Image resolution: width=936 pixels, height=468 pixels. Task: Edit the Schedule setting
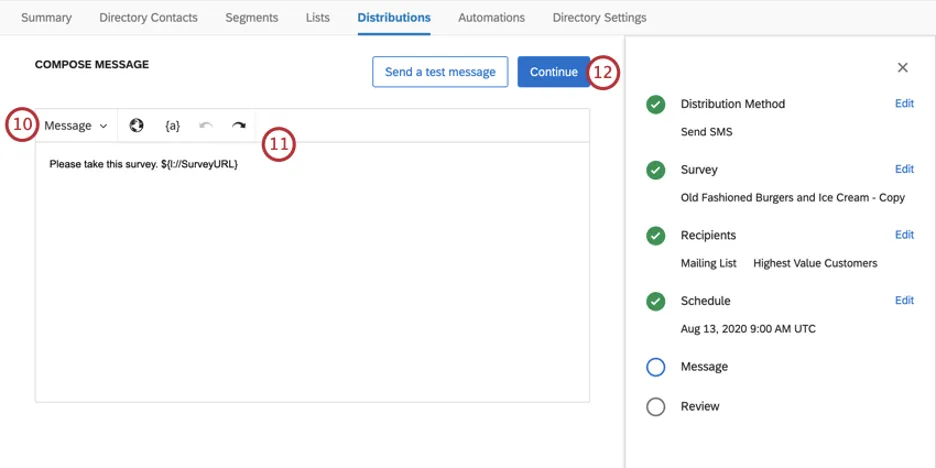pos(904,300)
